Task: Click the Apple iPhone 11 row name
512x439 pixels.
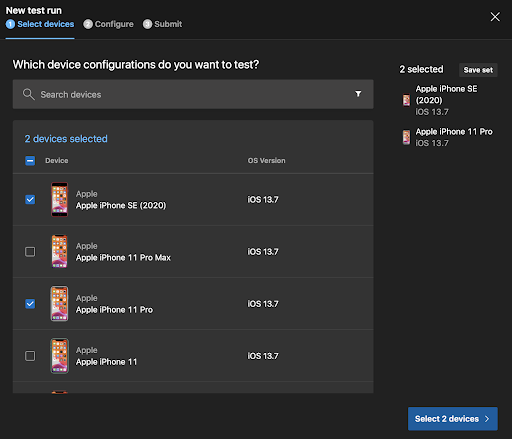Action: point(106,362)
